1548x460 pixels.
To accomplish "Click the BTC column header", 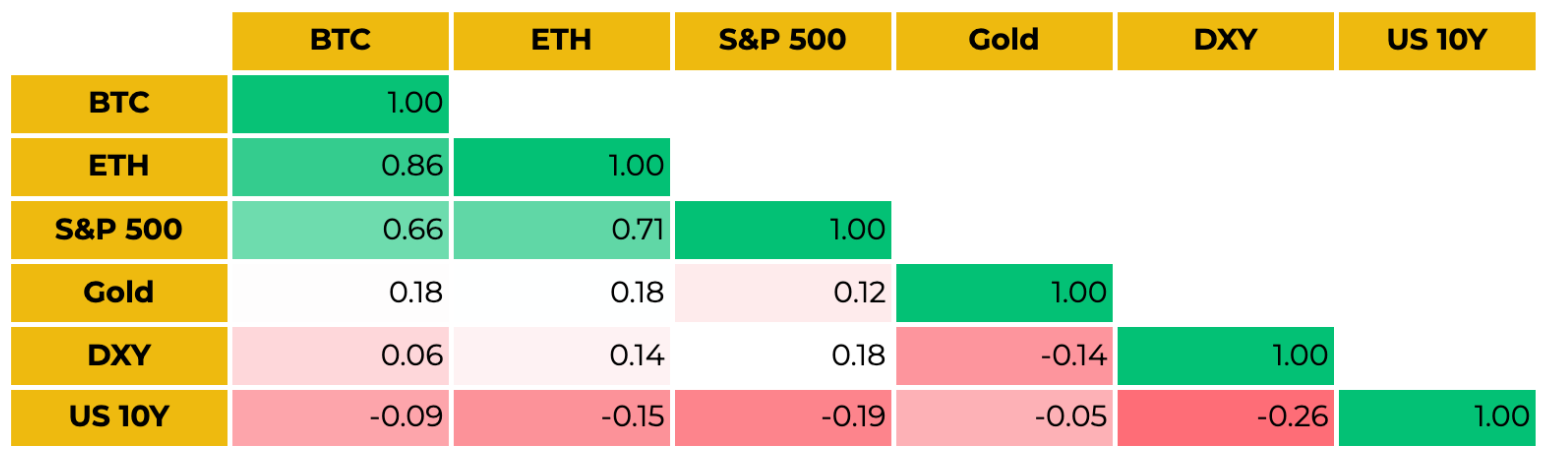I will click(x=341, y=41).
